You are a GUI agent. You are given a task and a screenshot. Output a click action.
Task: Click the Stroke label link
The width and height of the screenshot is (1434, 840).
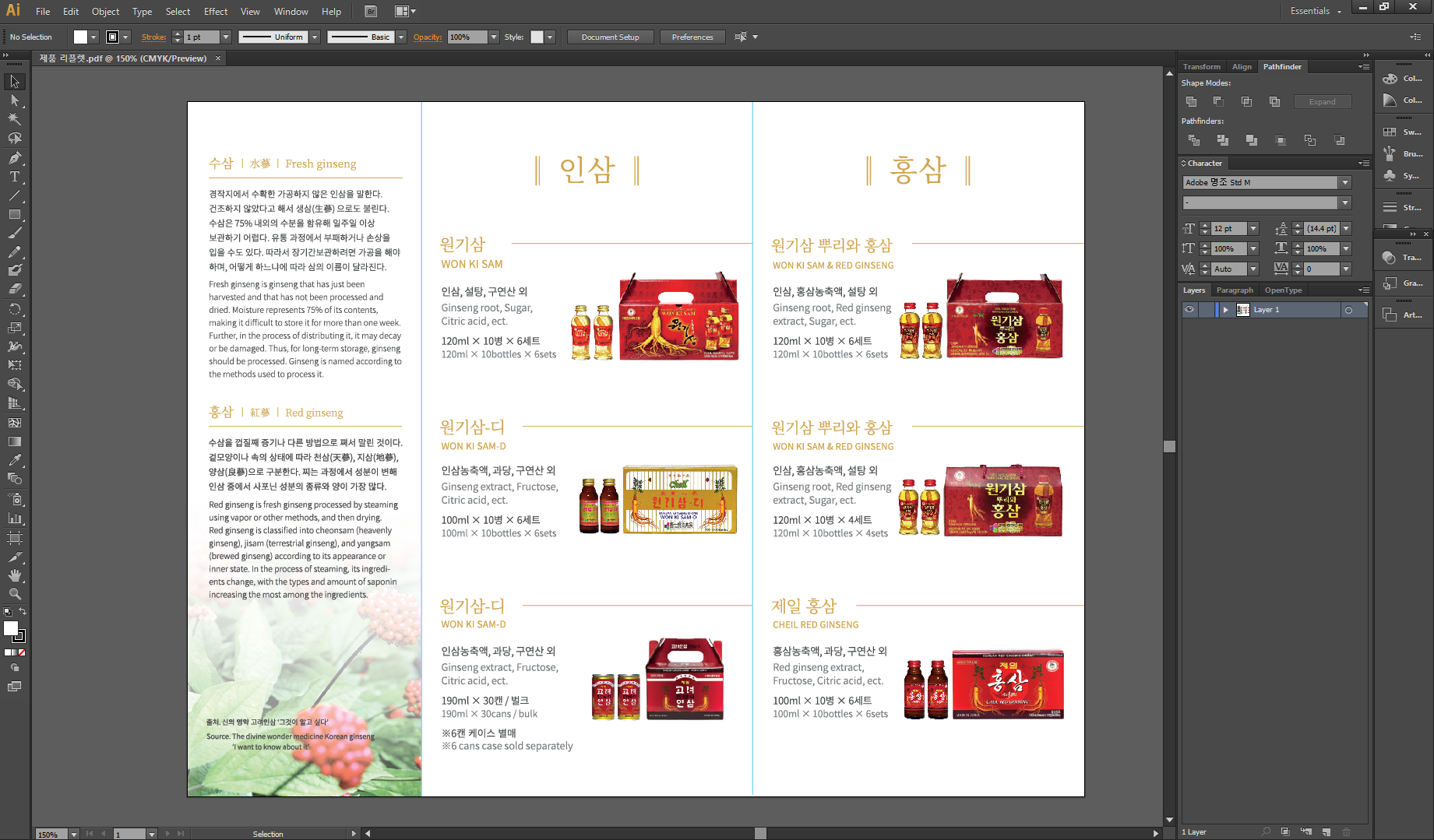coord(153,37)
